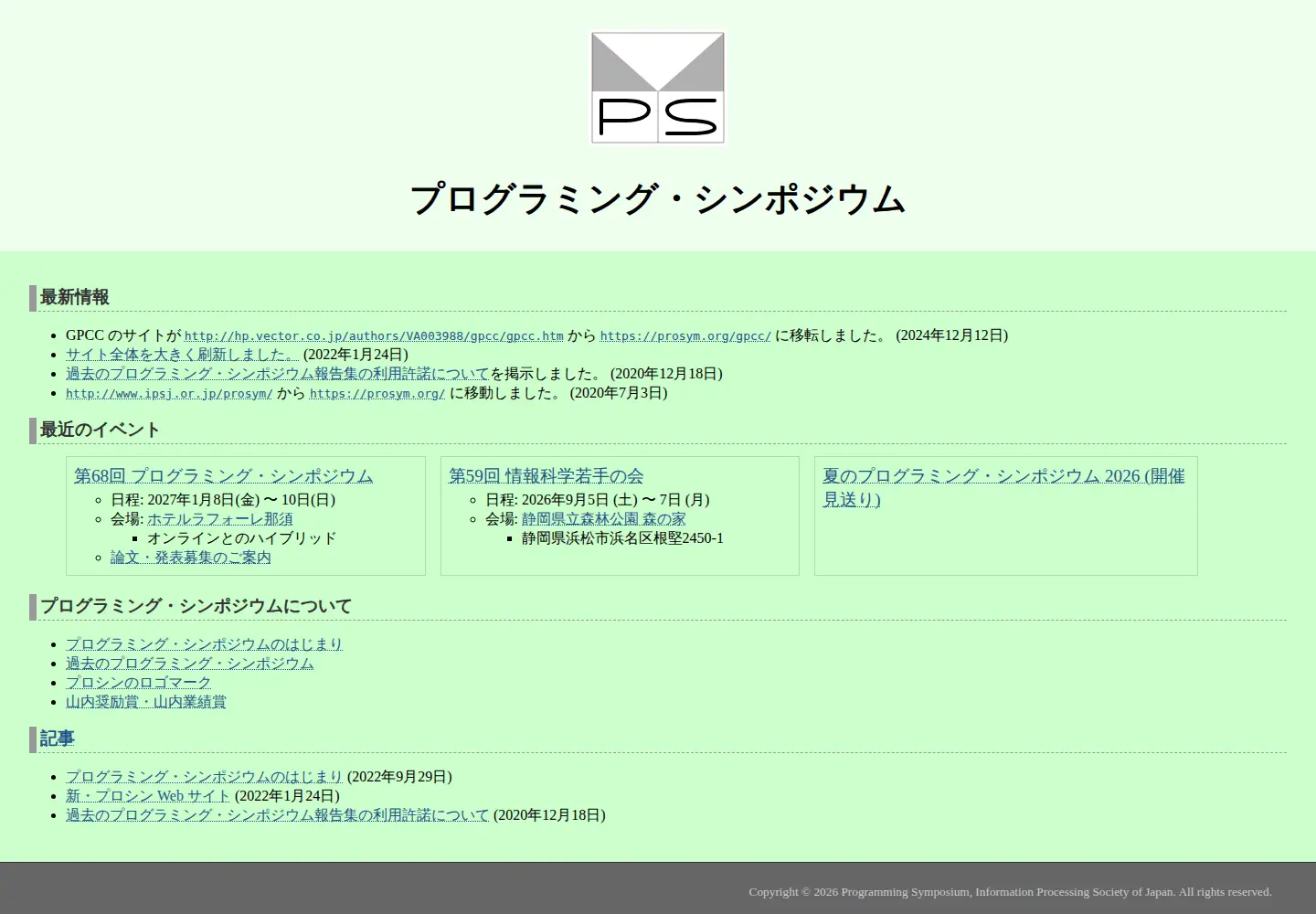
Task: Open 過去のプログラミング・シンポジウム link
Action: pos(189,664)
